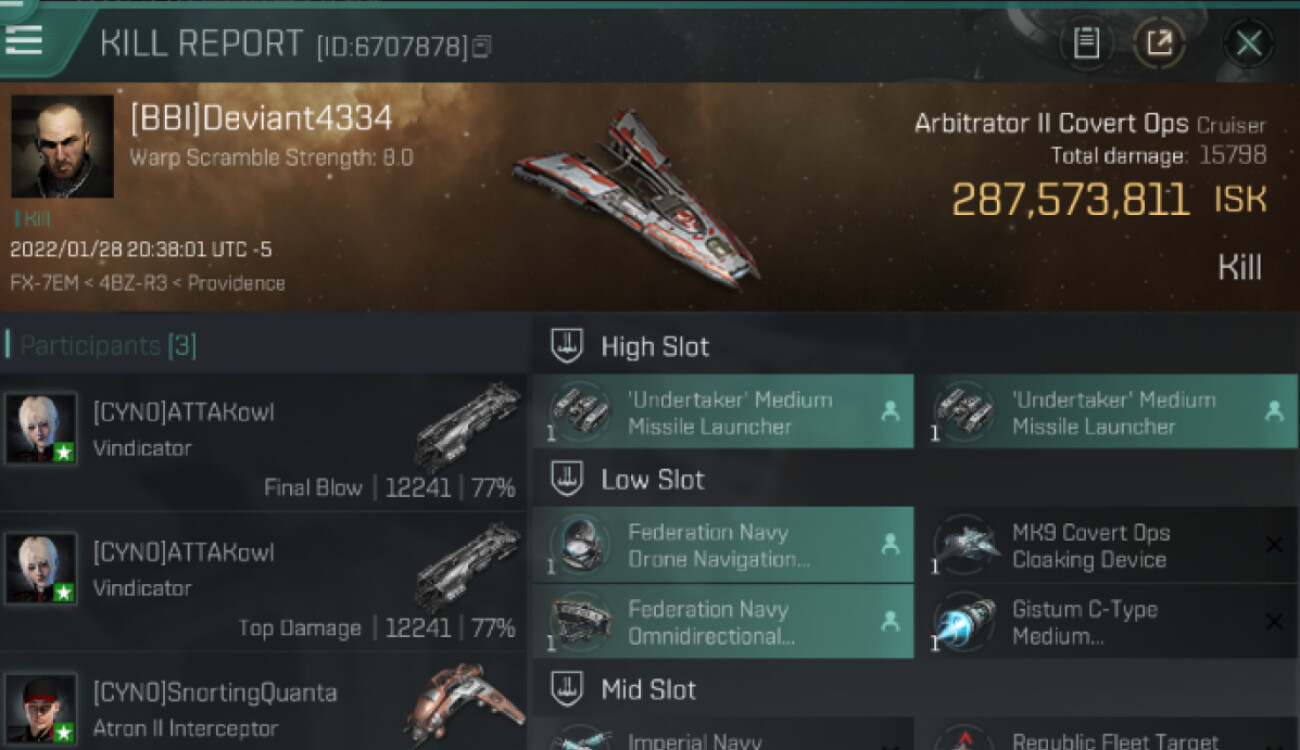1300x750 pixels.
Task: Collapse the Mid Slot section
Action: coord(567,689)
